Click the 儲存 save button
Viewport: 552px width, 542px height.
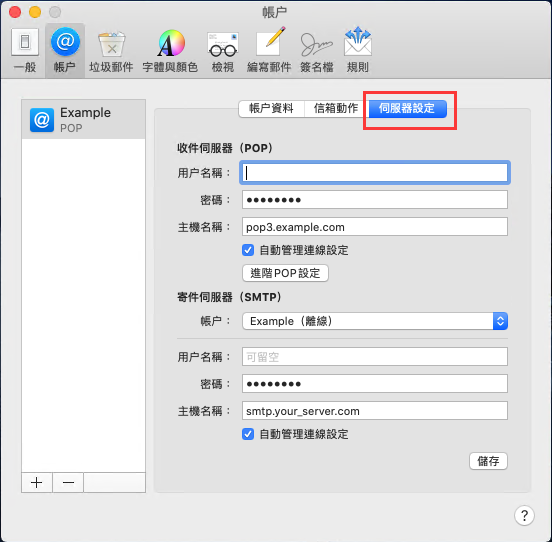click(x=488, y=461)
